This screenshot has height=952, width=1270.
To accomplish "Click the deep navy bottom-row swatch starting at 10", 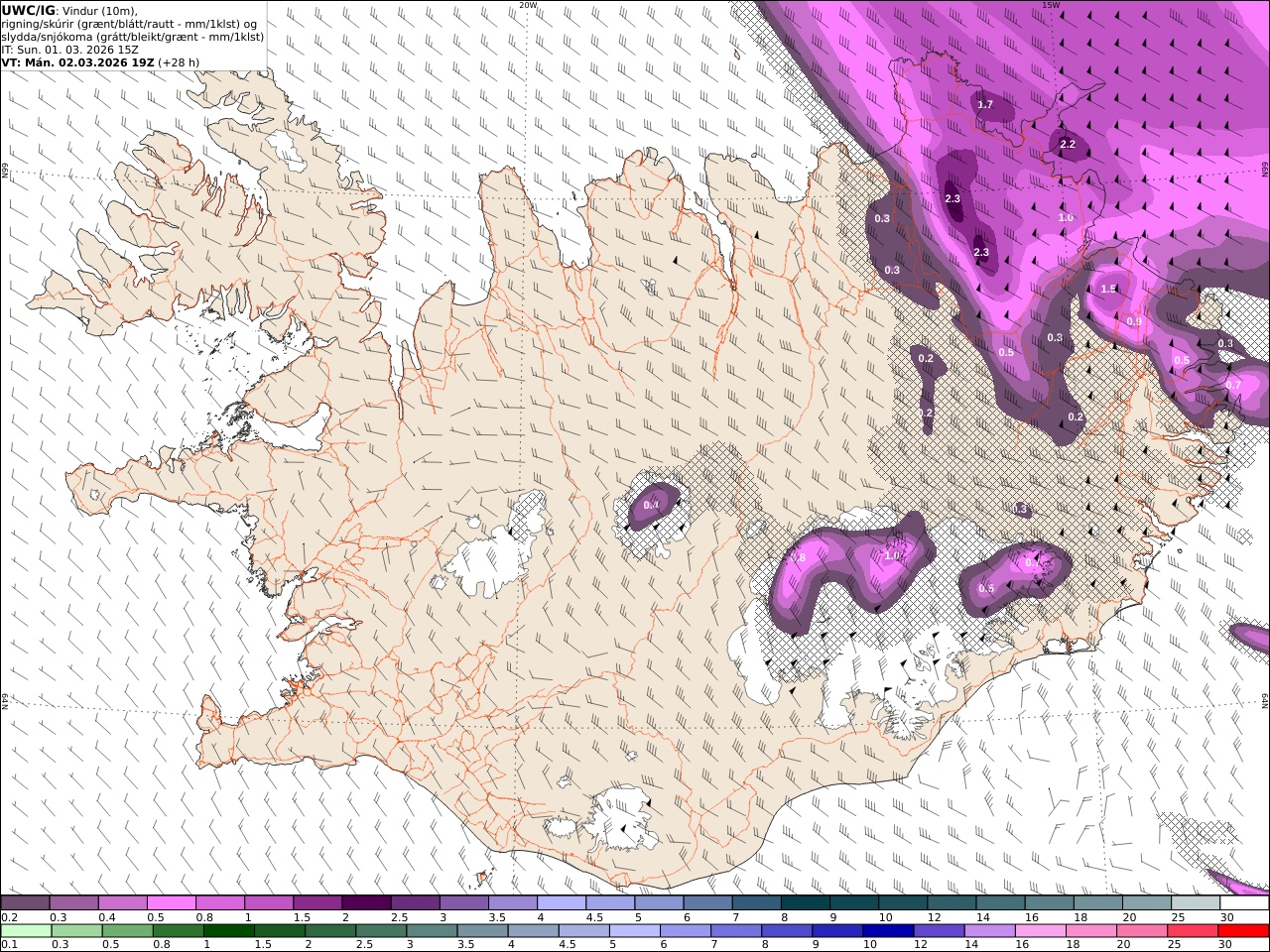I will [888, 931].
